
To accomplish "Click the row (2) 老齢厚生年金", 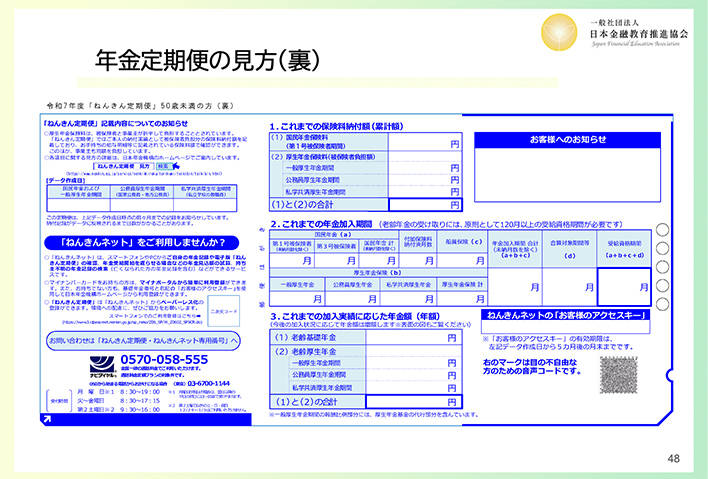I will pos(365,351).
